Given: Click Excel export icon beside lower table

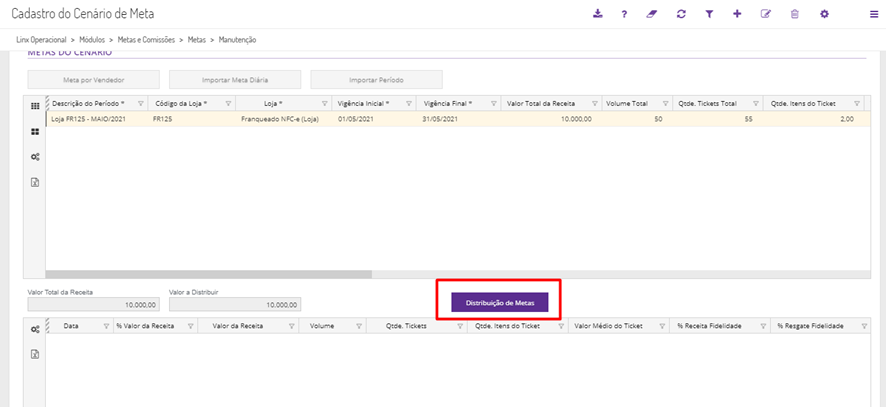Looking at the screenshot, I should click(34, 354).
